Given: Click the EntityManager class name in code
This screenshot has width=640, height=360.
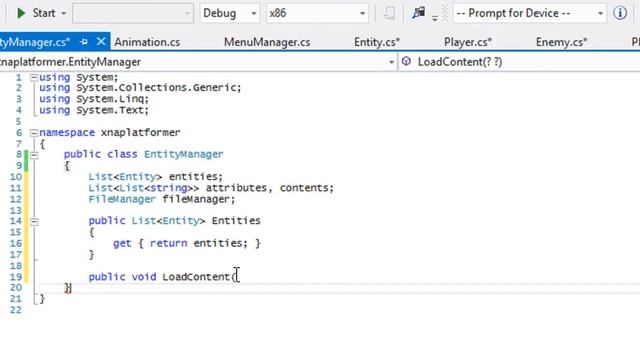Looking at the screenshot, I should click(x=184, y=154).
